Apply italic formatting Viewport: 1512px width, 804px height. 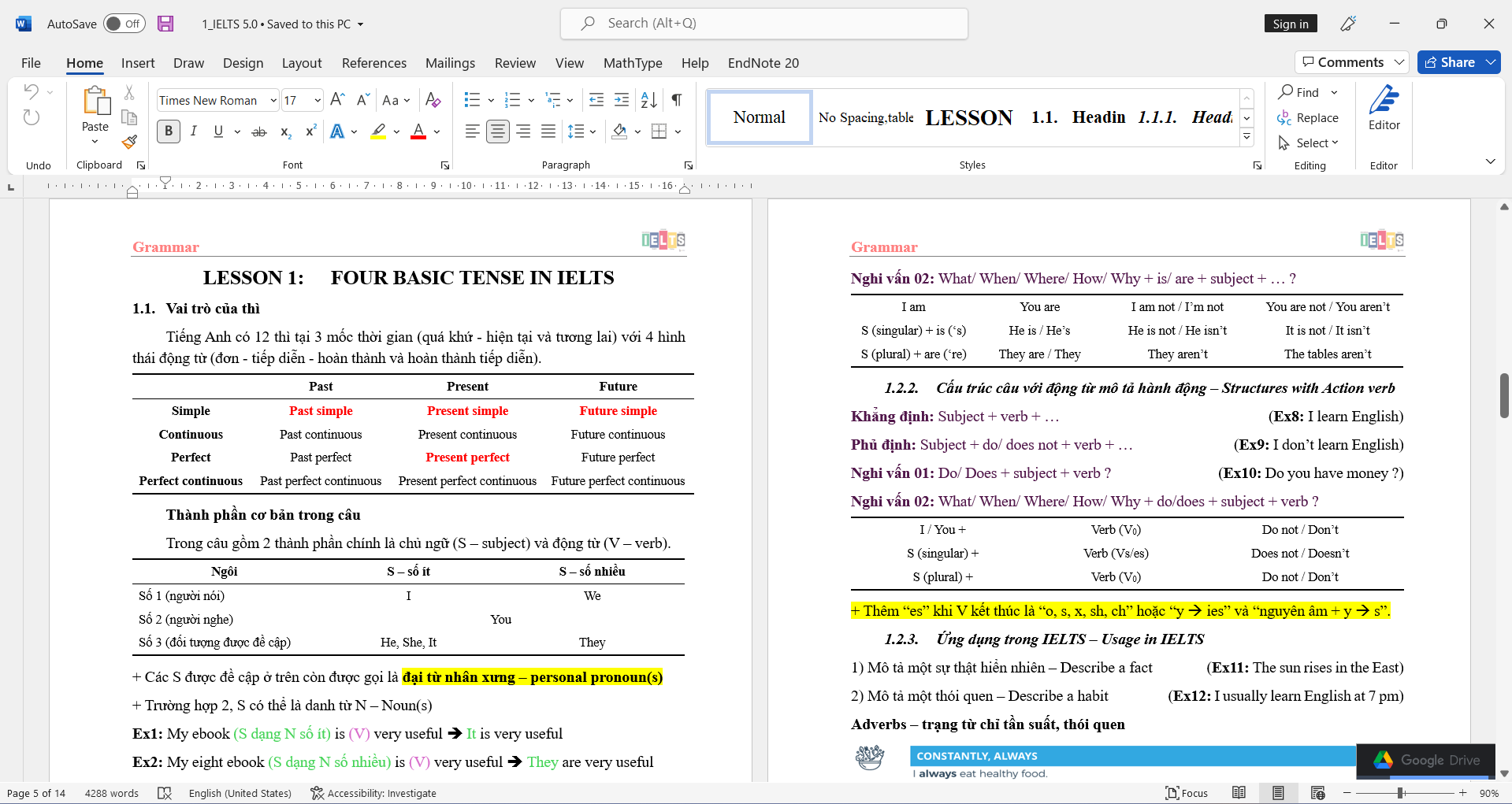click(193, 132)
